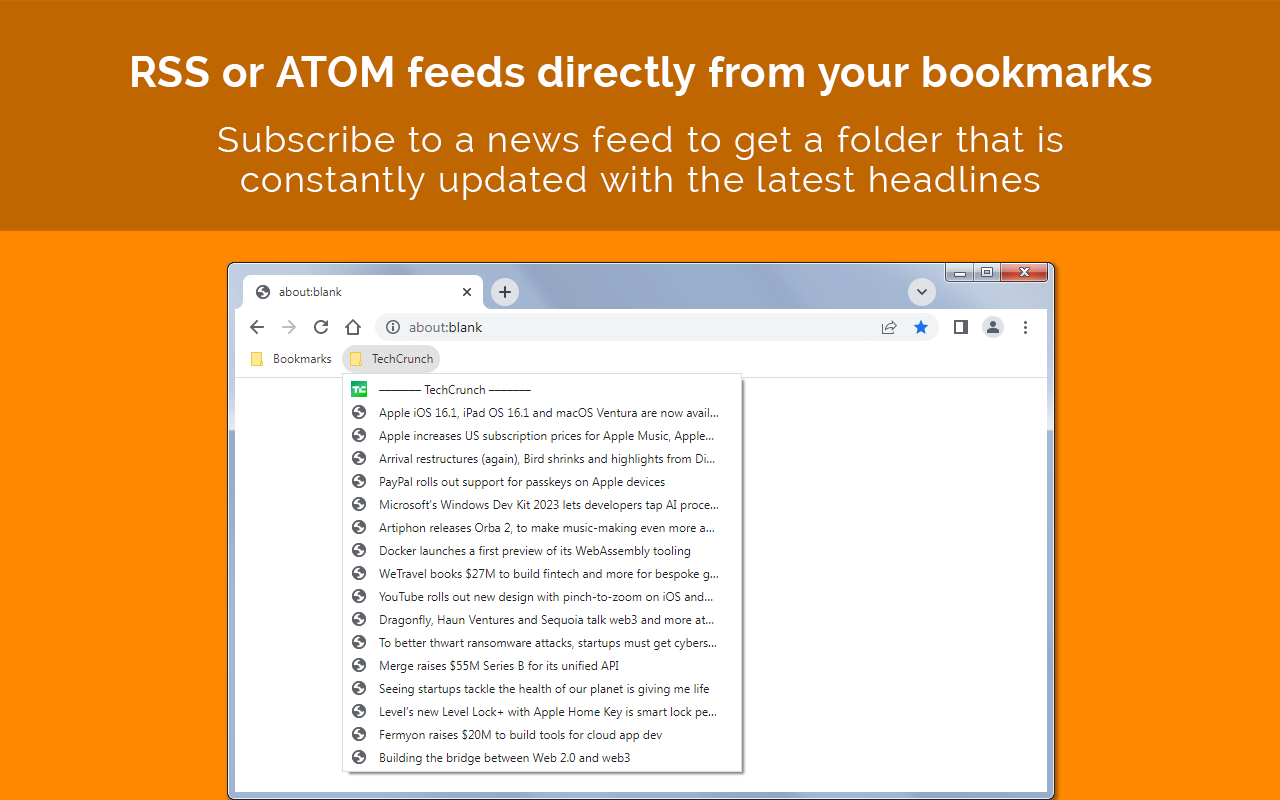
Task: Open PayPal passkeys headline
Action: coord(542,482)
